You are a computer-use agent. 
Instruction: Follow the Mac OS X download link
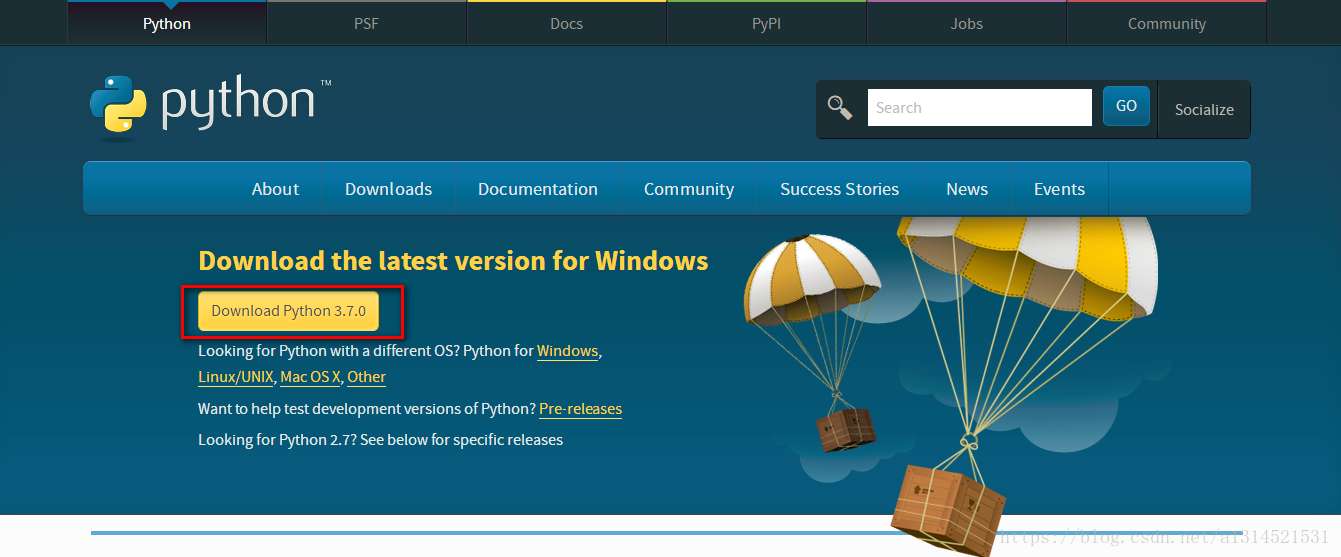[310, 377]
